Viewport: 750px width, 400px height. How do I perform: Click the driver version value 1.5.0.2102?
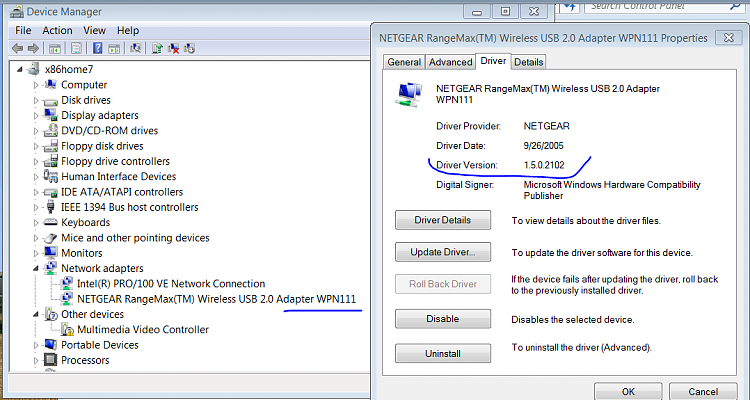pos(544,165)
